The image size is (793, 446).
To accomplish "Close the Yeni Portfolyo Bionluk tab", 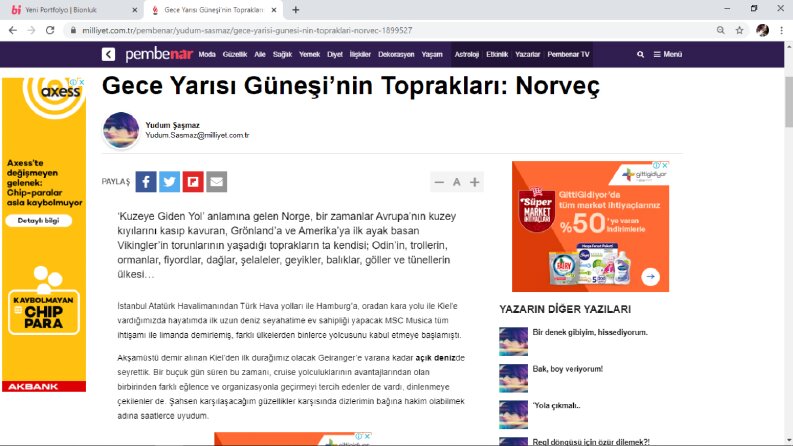I will (x=135, y=10).
